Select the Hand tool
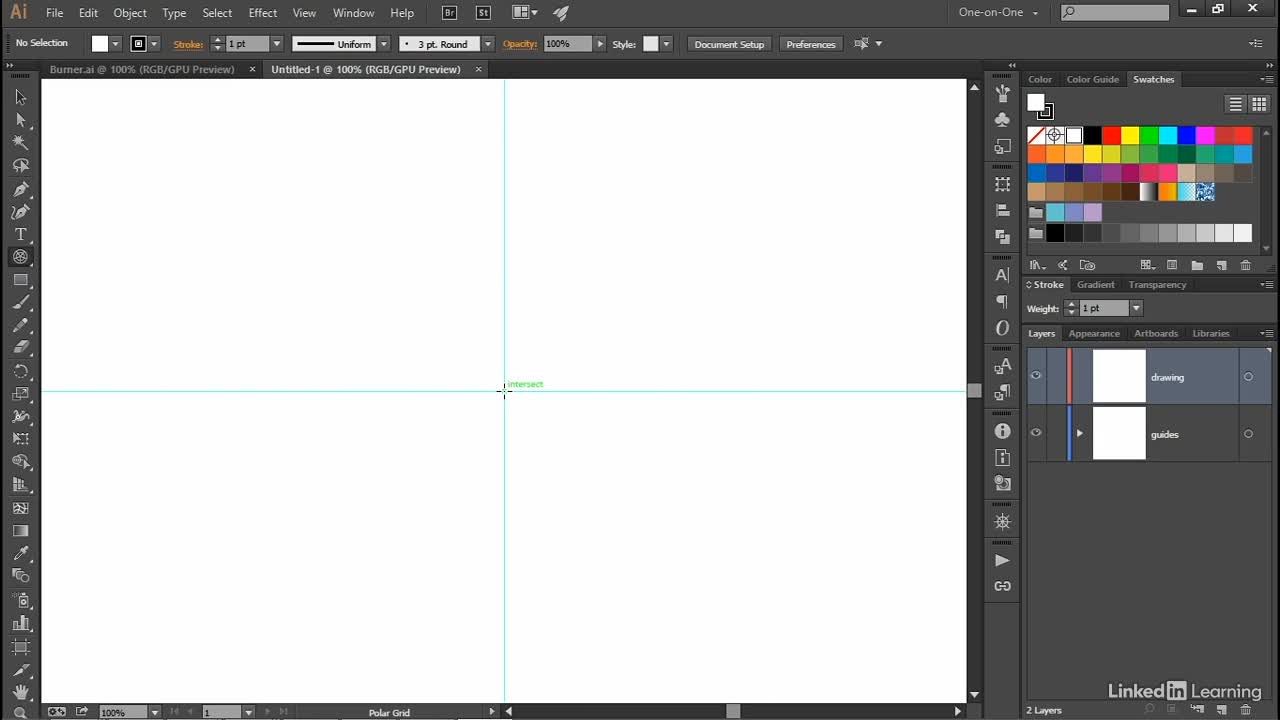 [20, 692]
